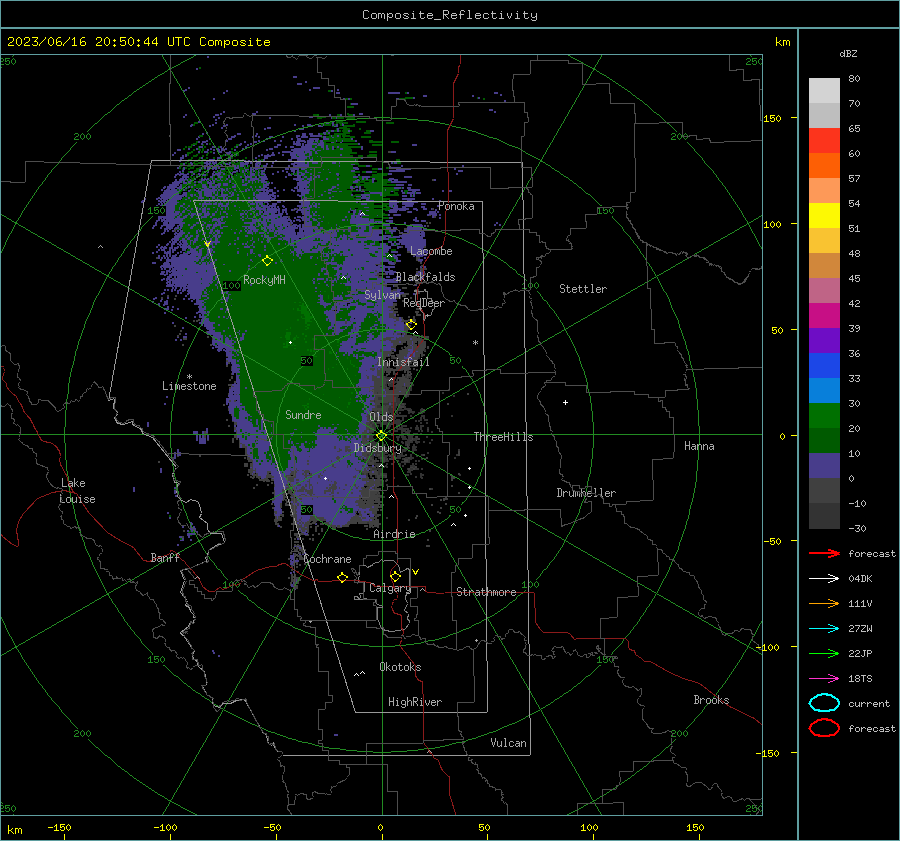Click the Sundre city label
The width and height of the screenshot is (900, 841).
pyautogui.click(x=303, y=414)
